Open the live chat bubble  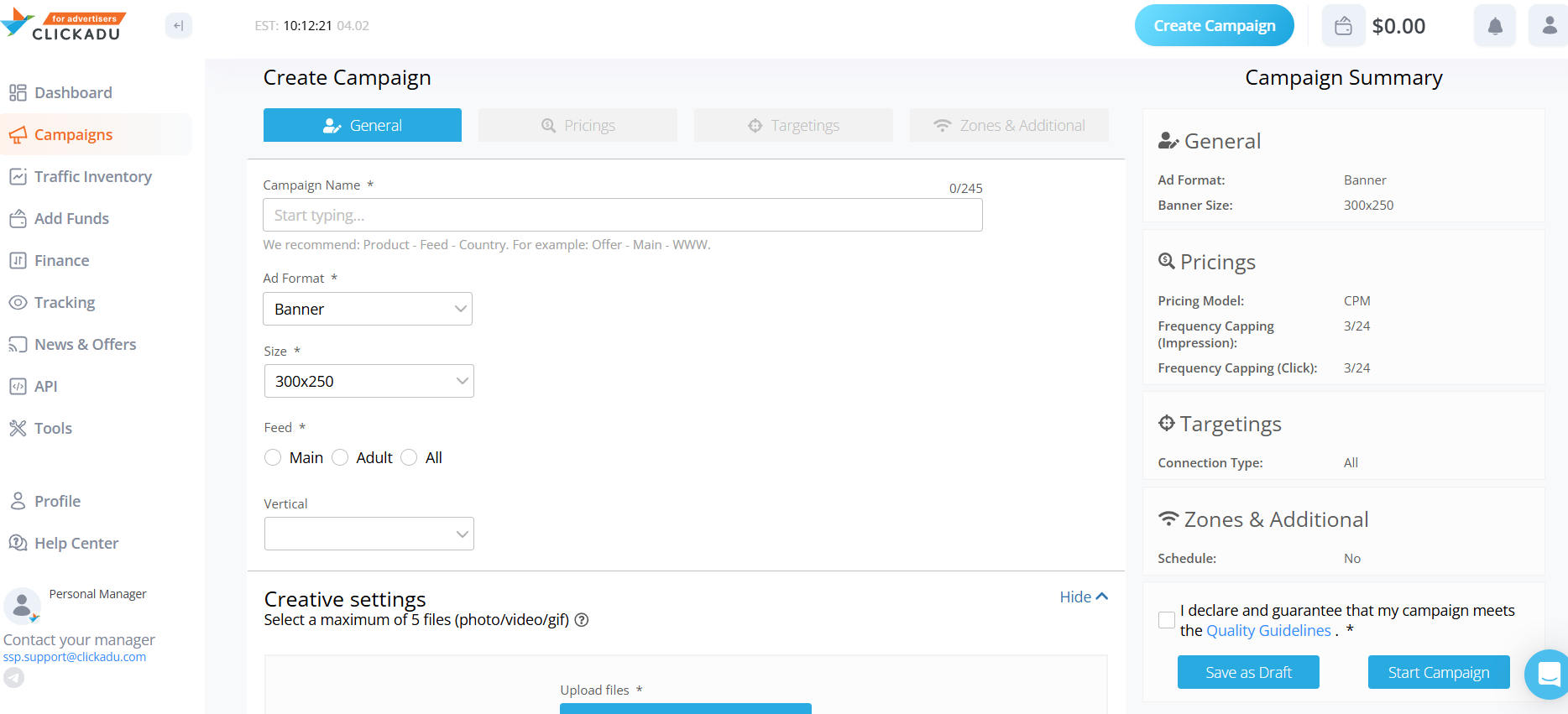tap(1549, 674)
